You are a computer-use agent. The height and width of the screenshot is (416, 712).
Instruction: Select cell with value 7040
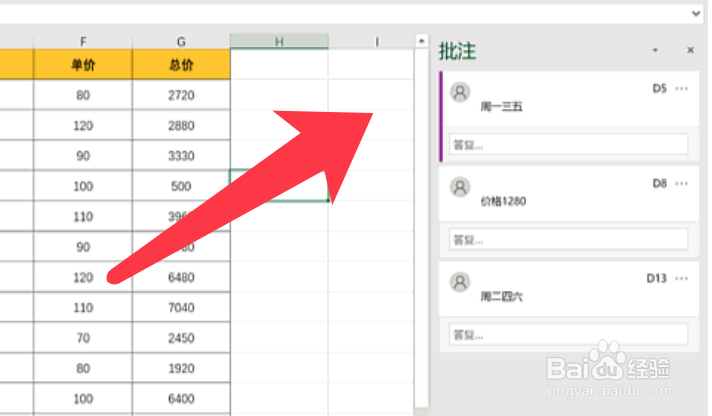181,307
